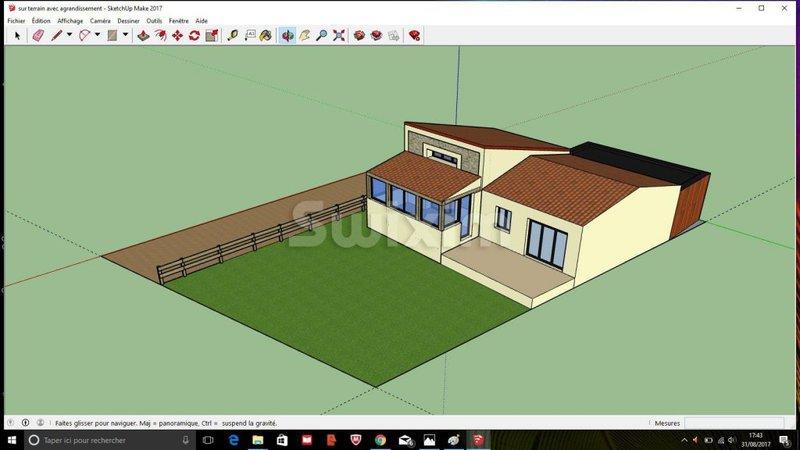Open Google Chrome from the taskbar
The height and width of the screenshot is (450, 800).
(381, 440)
